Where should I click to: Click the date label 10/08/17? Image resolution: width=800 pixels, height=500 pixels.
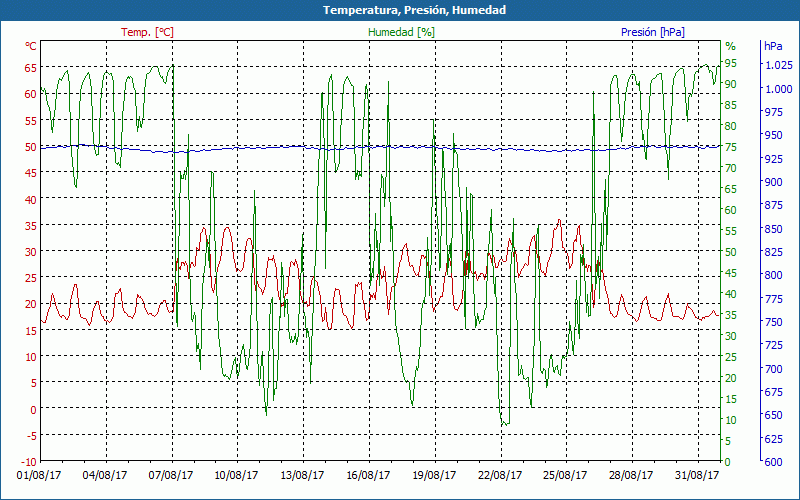point(236,475)
